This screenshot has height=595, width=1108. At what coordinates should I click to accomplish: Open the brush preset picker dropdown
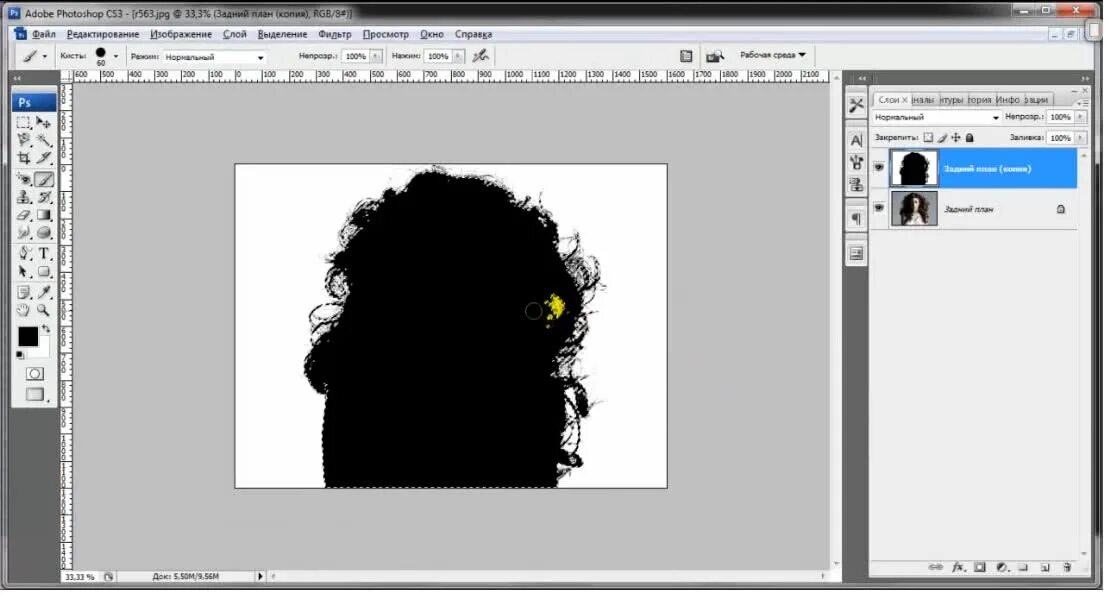116,56
